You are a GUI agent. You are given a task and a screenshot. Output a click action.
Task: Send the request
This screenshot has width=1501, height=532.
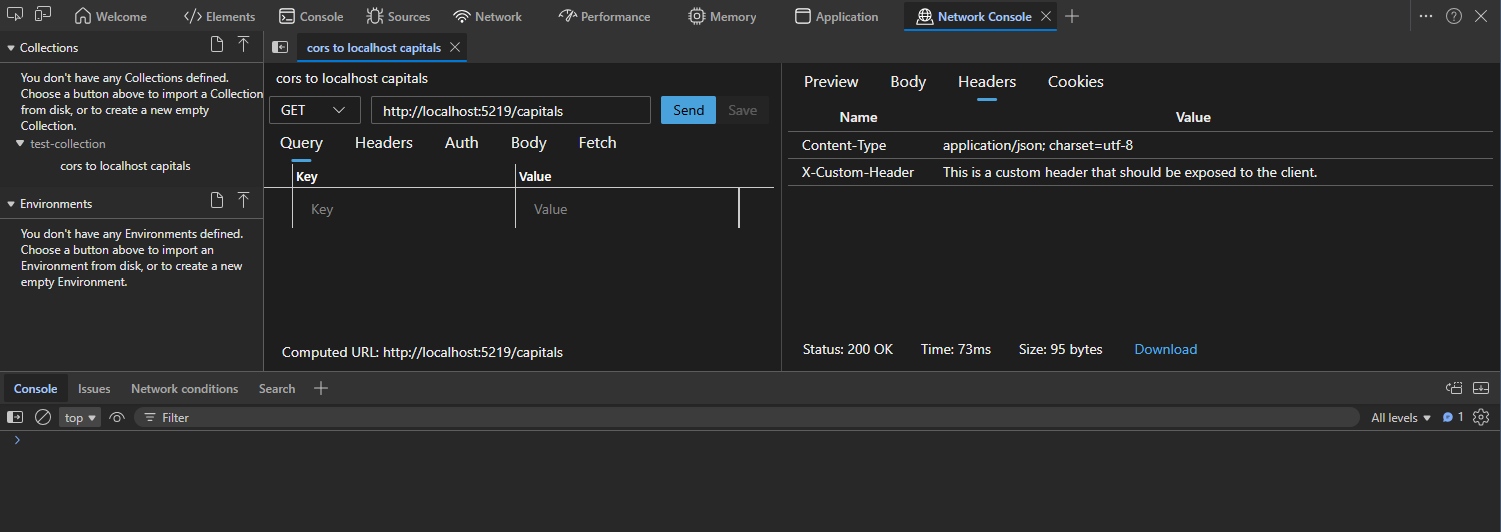[688, 110]
